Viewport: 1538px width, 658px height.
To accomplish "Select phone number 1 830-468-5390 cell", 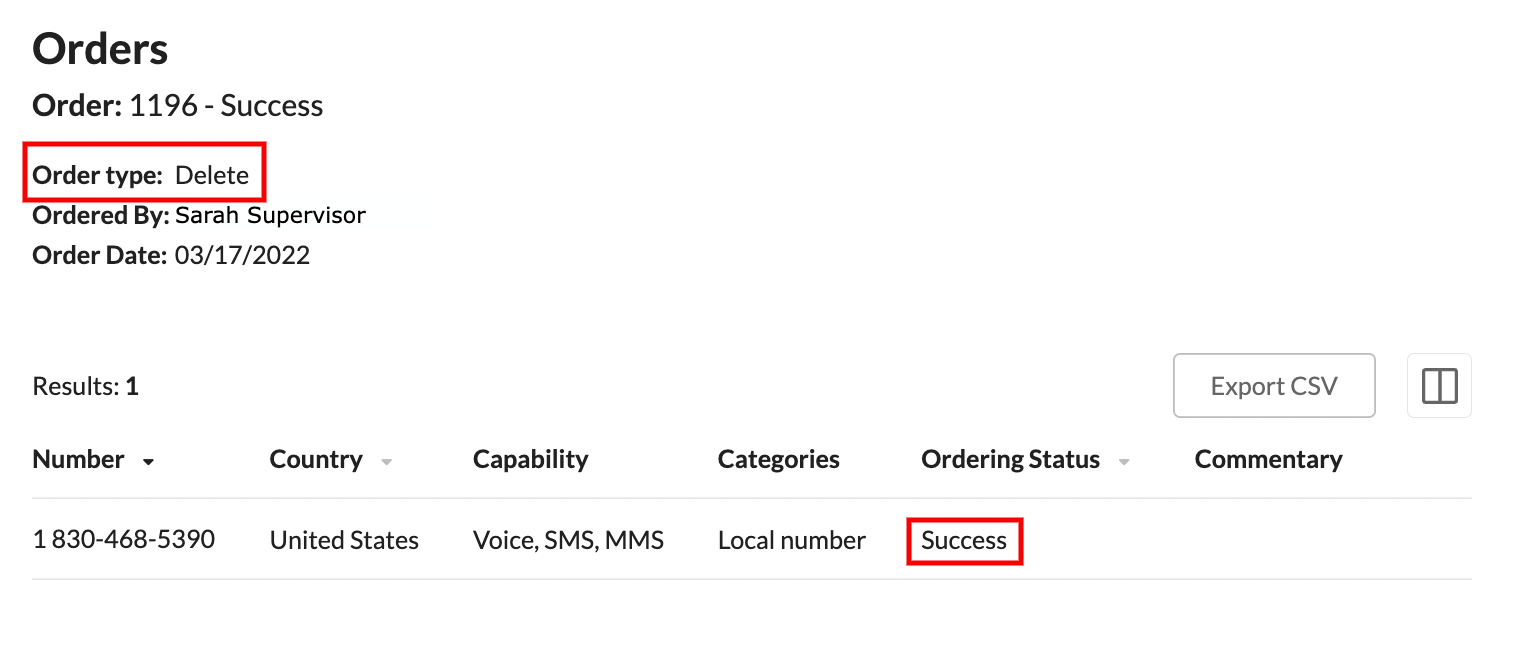I will [124, 540].
